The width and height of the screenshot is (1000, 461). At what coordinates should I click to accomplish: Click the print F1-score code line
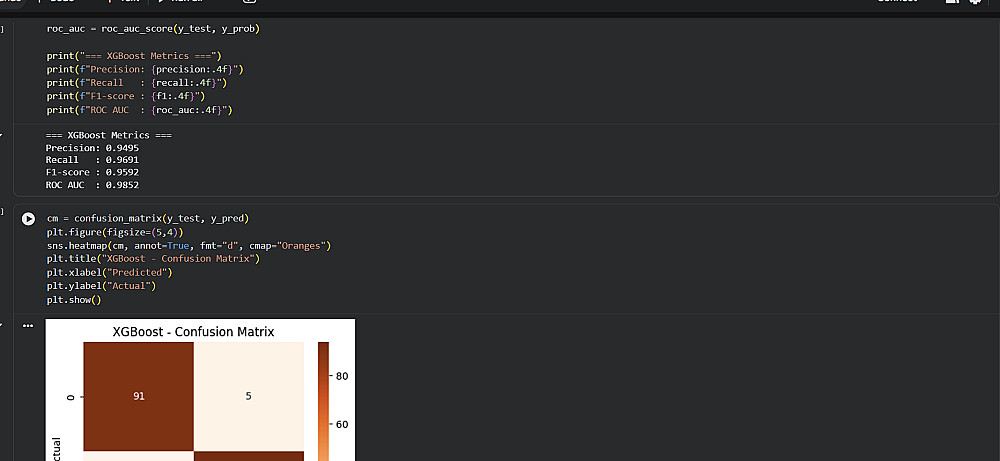click(126, 96)
